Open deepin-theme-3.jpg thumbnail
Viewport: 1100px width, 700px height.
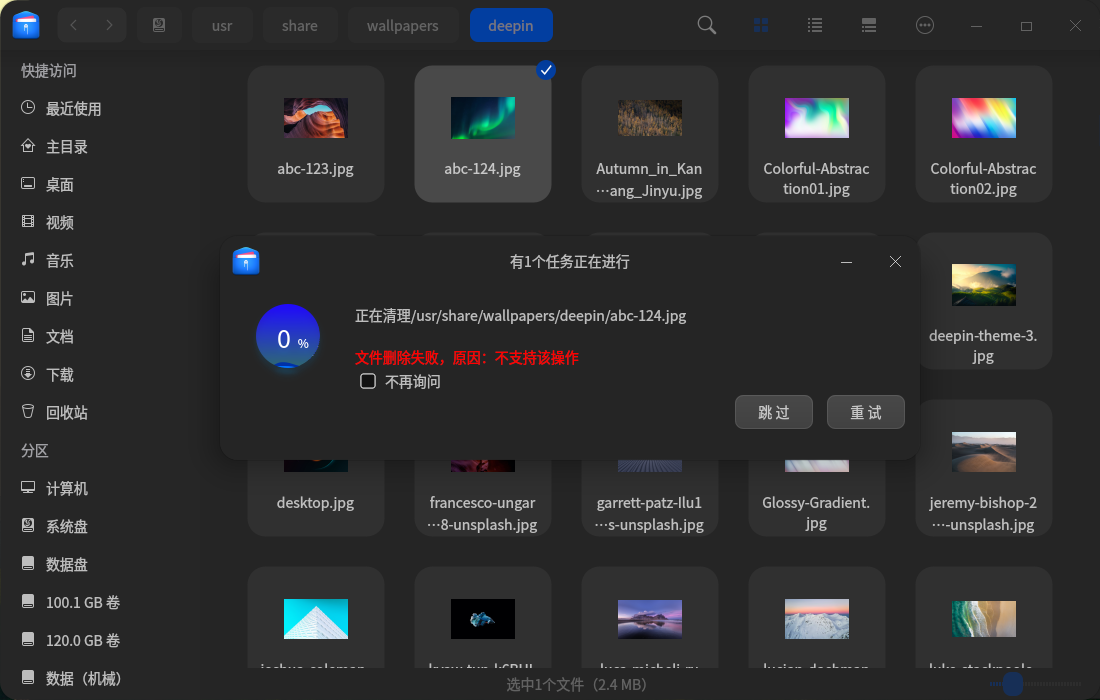point(983,283)
